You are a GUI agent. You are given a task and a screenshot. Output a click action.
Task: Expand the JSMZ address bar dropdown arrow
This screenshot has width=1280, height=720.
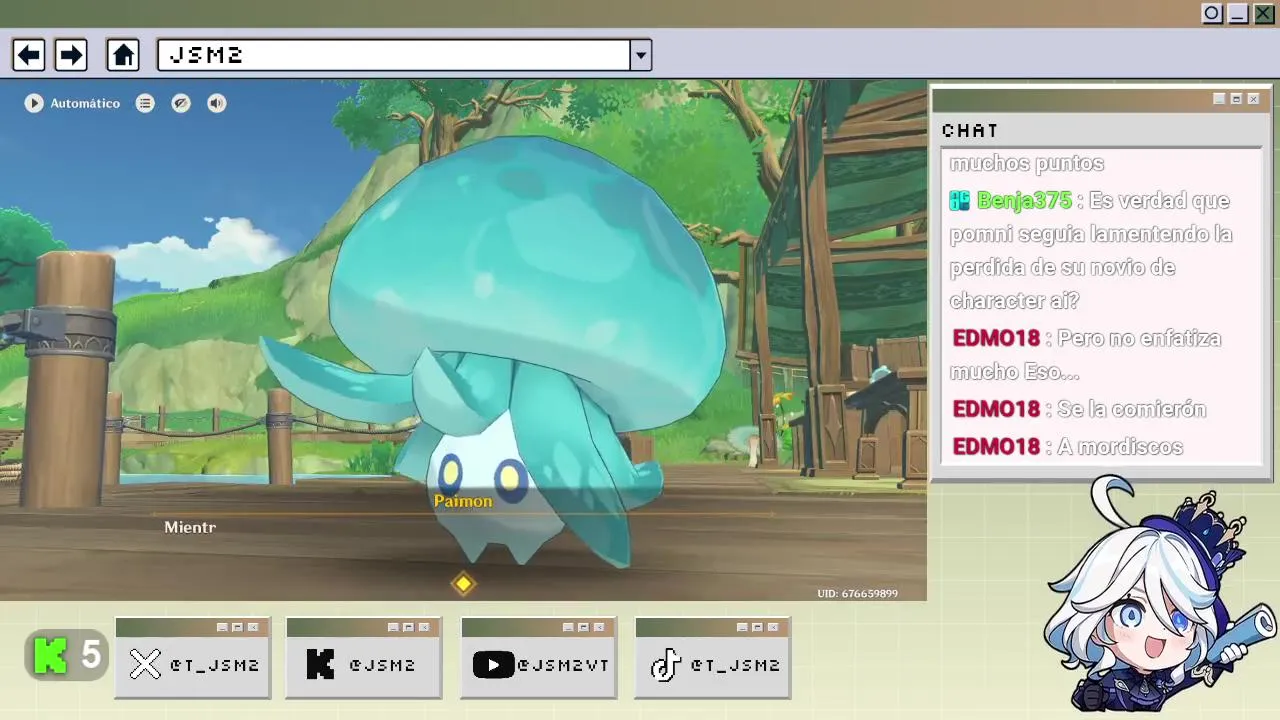click(641, 55)
